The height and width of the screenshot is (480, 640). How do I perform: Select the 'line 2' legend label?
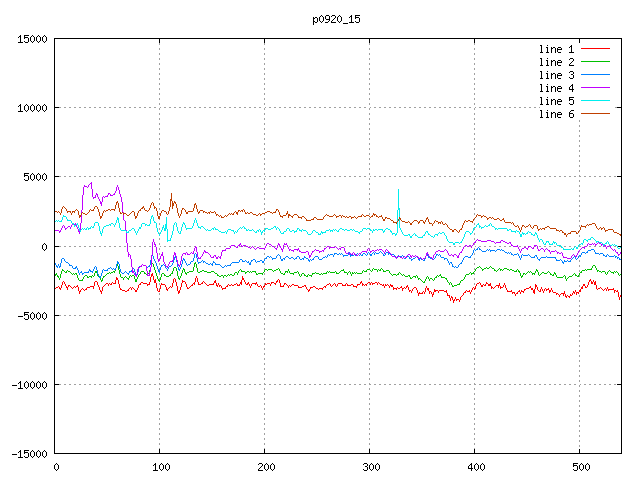[557, 62]
